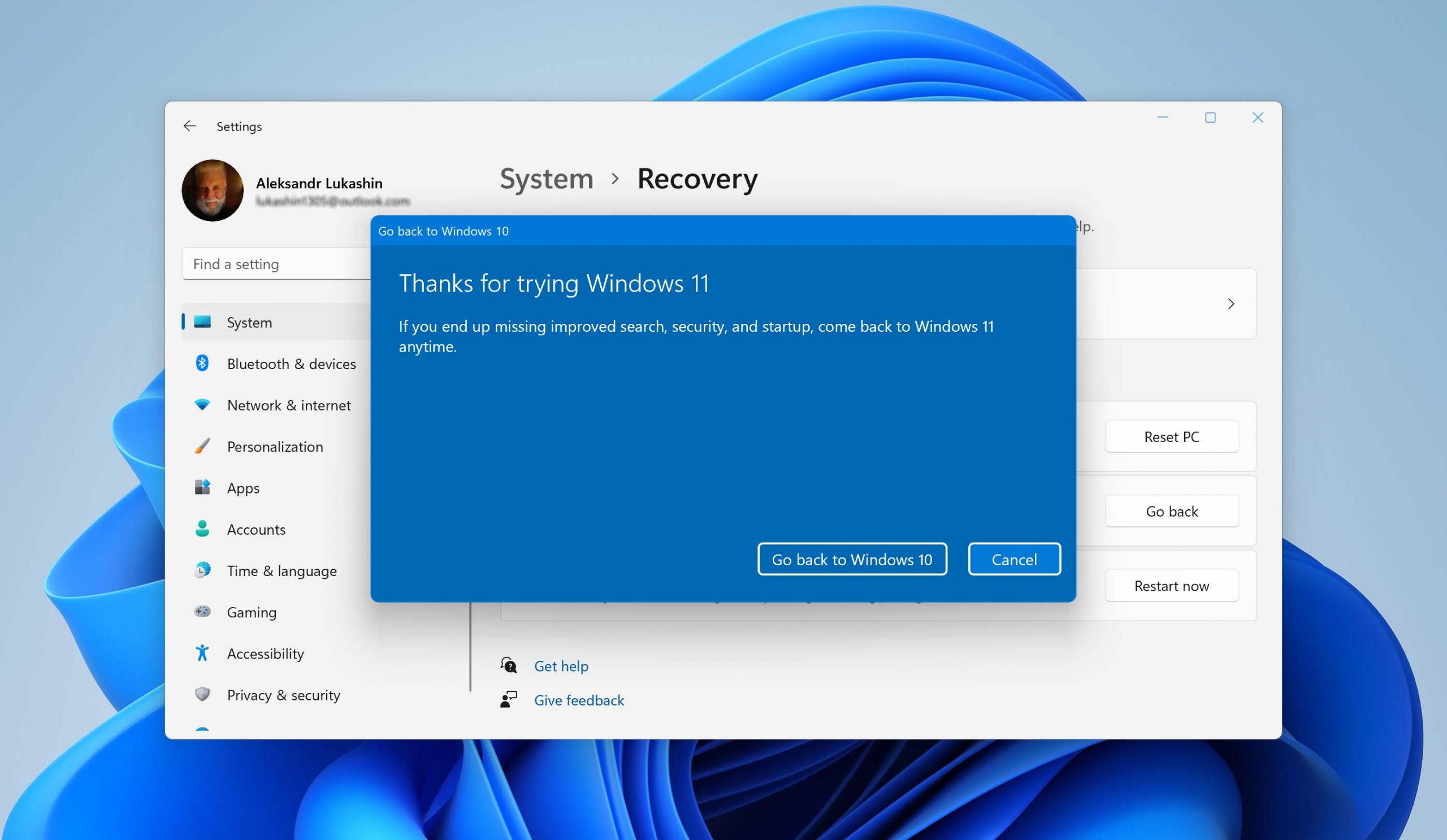This screenshot has height=840, width=1447.
Task: Click the Restart now button
Action: (1171, 586)
